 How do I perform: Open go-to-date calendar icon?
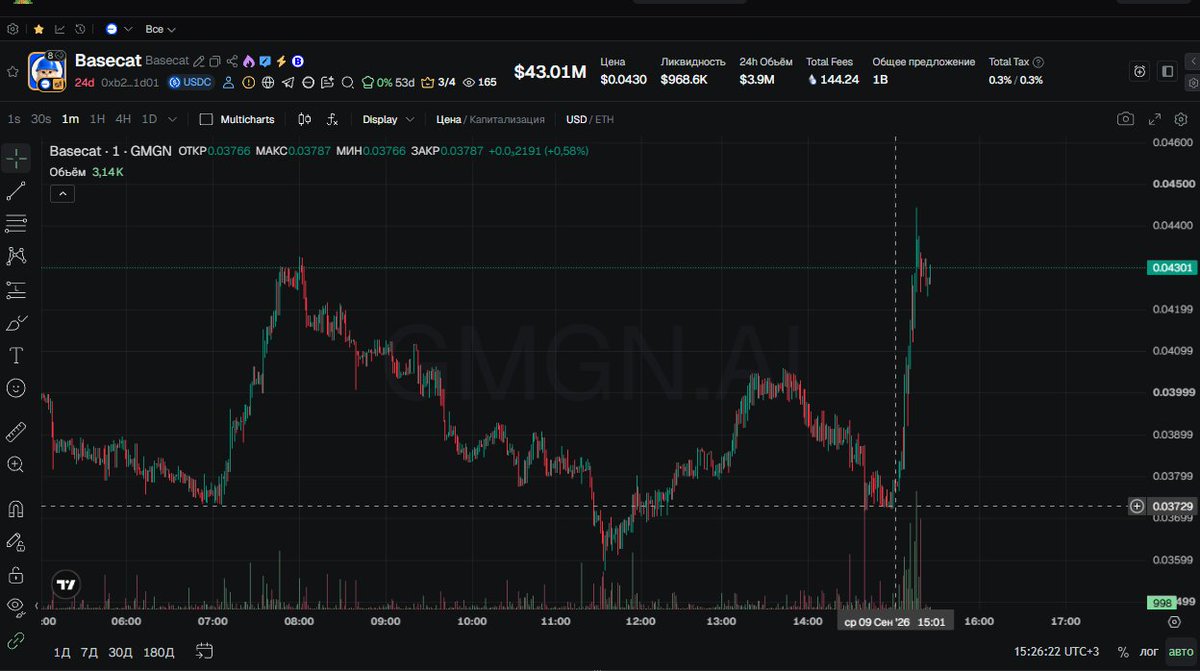[x=204, y=652]
